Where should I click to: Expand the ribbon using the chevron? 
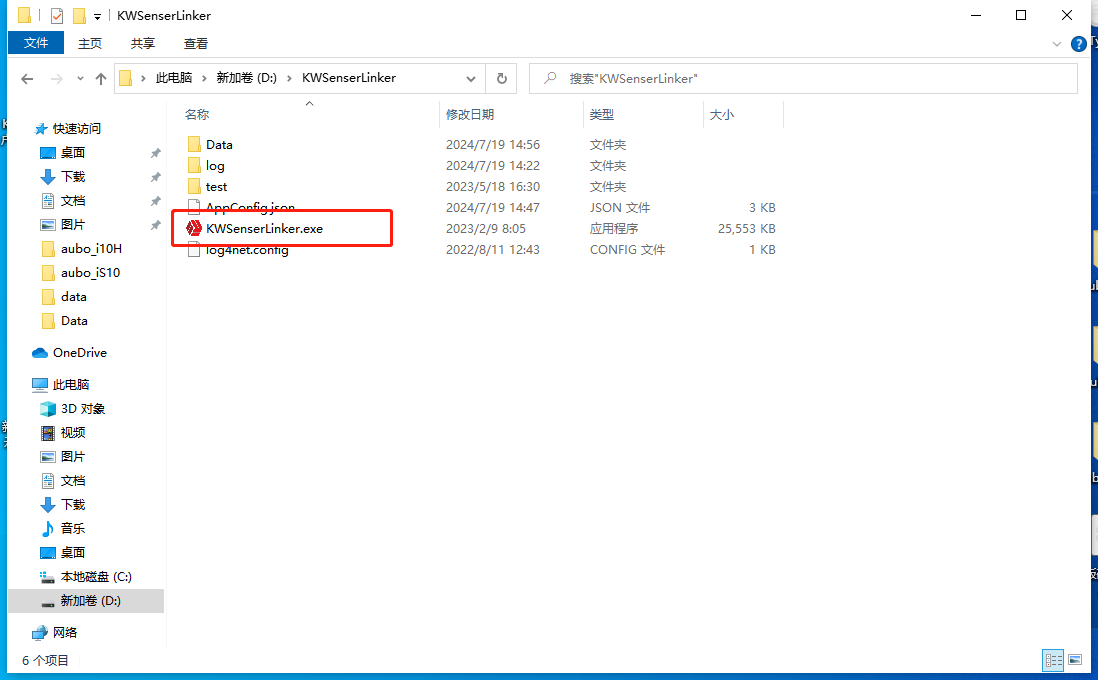coord(1058,44)
